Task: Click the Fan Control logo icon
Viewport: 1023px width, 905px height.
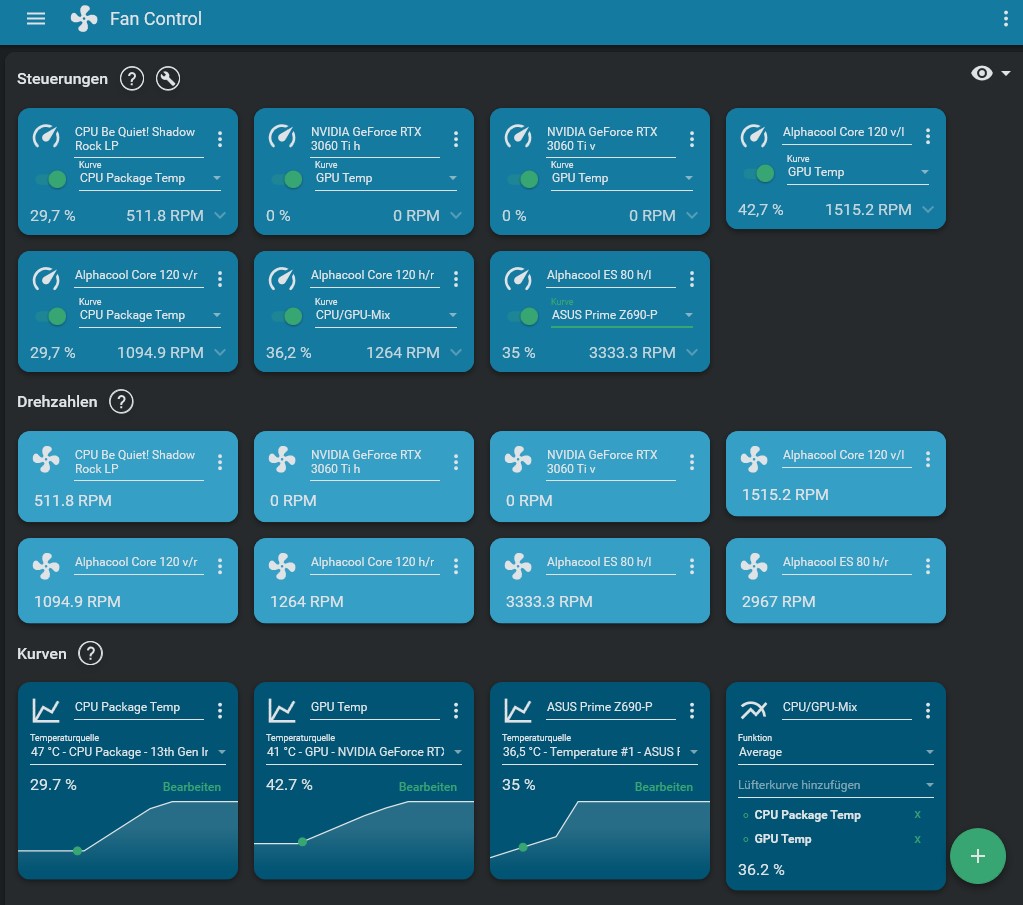Action: [x=84, y=18]
